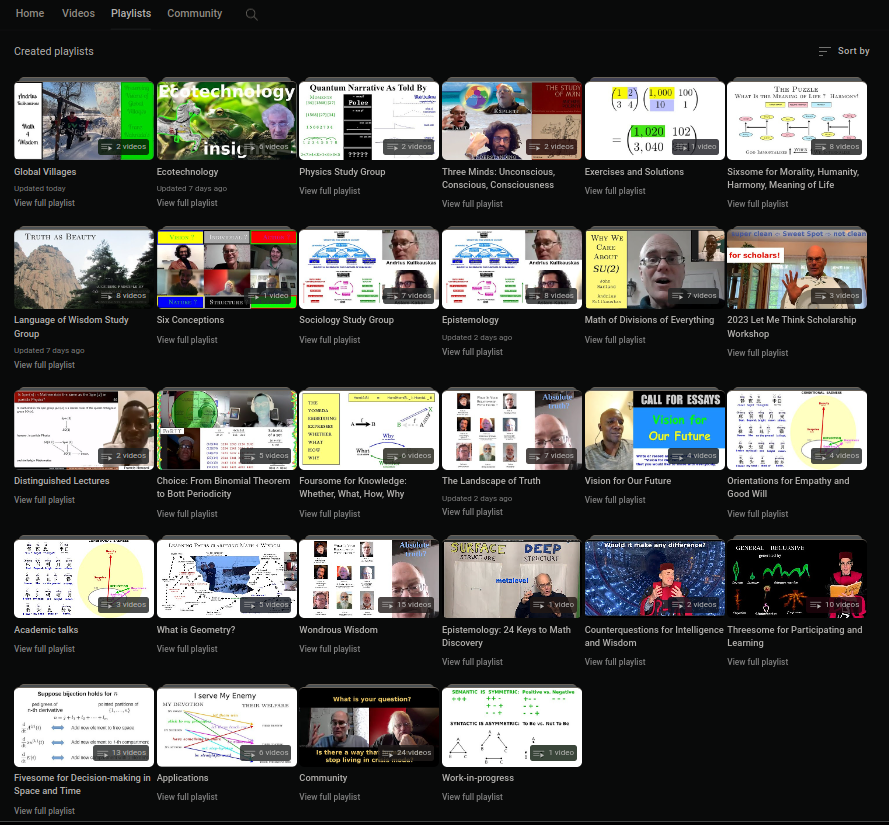Click Counterquestions for Intelligence and Wisdom title

[x=654, y=636]
